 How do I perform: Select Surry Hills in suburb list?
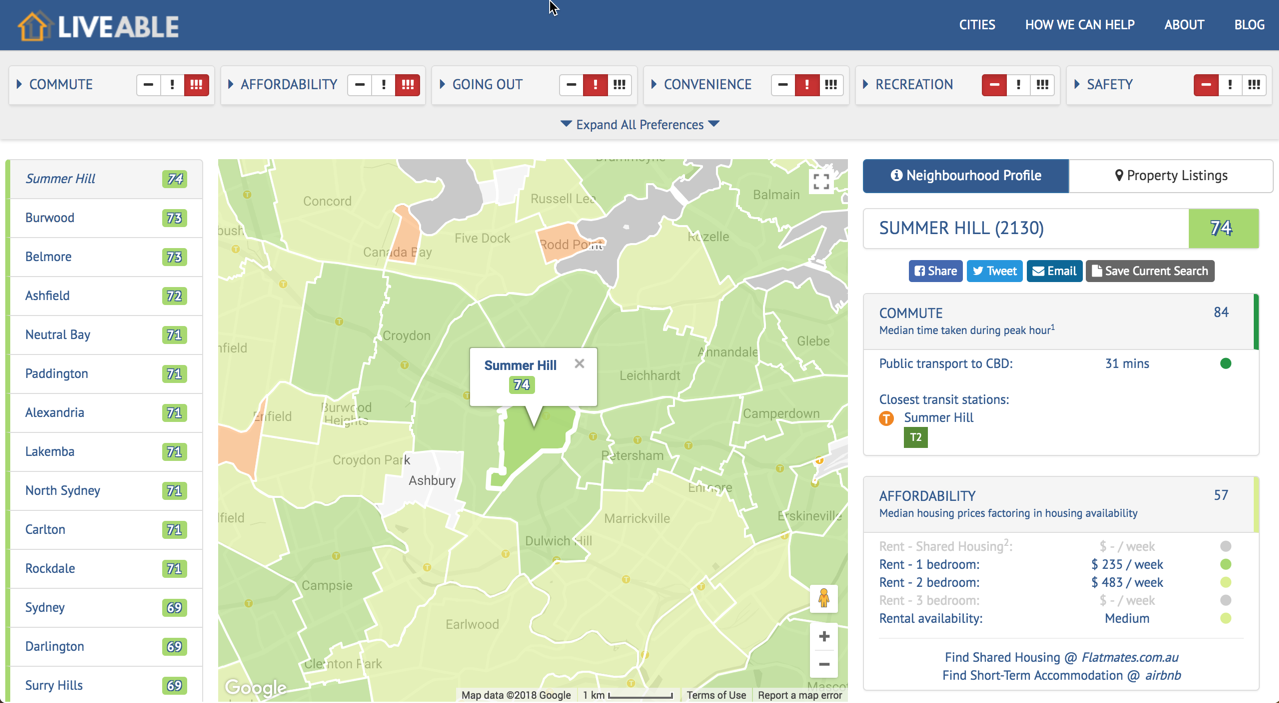[x=106, y=686]
